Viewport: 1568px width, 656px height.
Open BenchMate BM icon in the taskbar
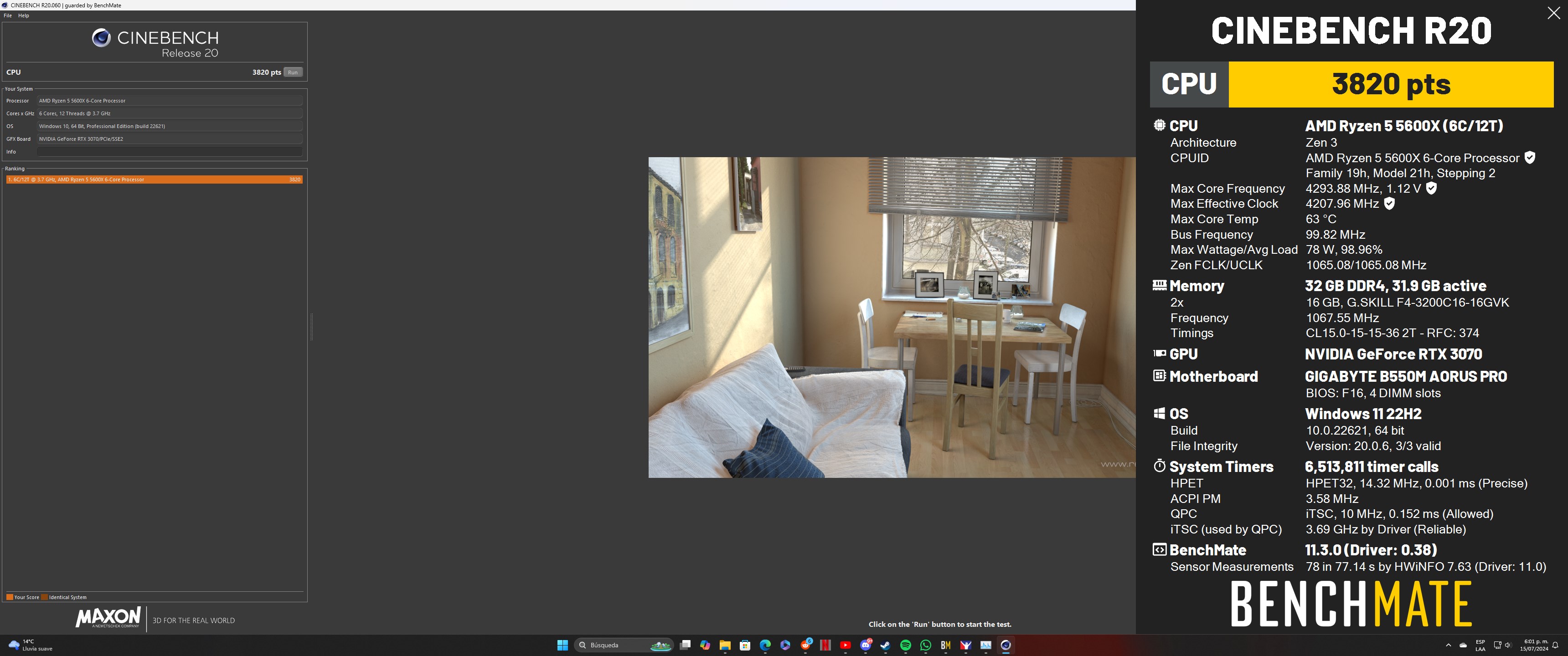(945, 645)
